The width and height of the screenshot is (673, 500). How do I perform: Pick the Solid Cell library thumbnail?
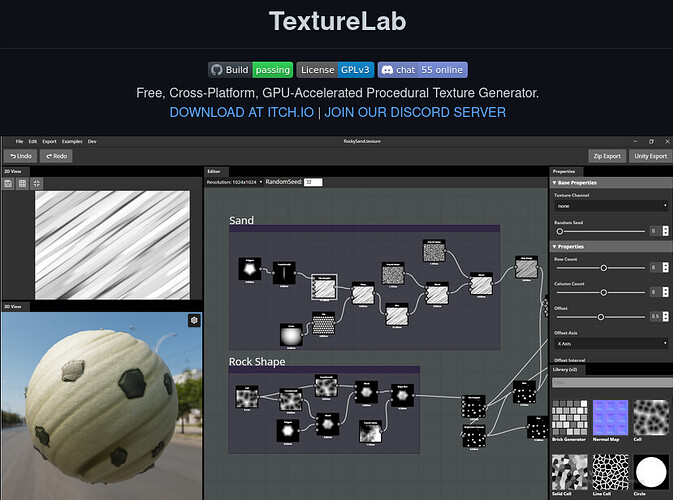pyautogui.click(x=570, y=472)
